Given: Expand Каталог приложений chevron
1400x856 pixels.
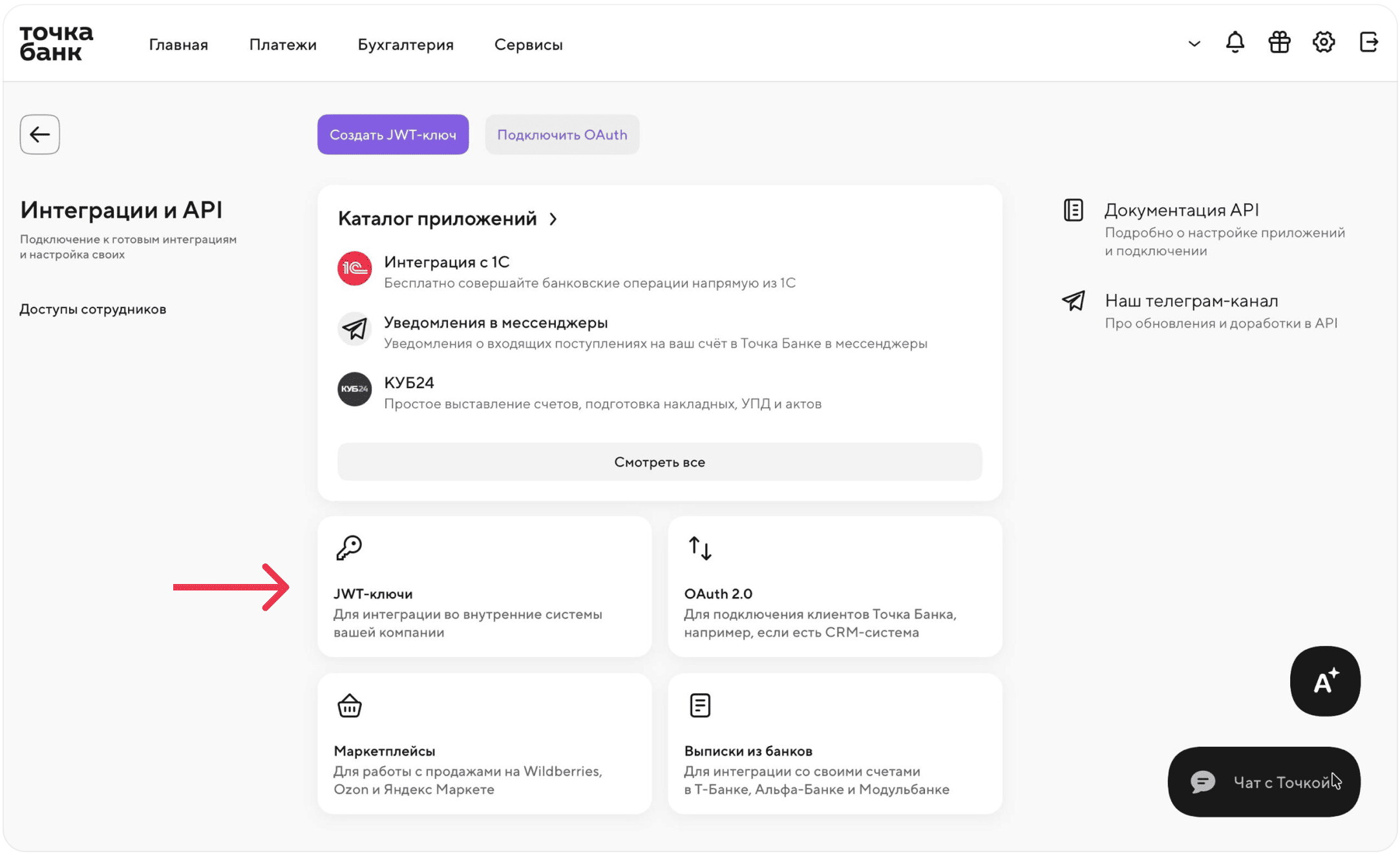Looking at the screenshot, I should pyautogui.click(x=553, y=219).
